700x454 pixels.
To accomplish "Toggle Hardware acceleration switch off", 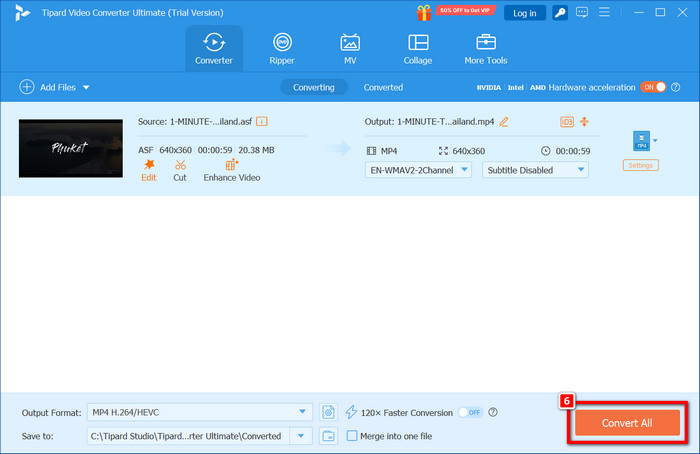I will pos(653,87).
